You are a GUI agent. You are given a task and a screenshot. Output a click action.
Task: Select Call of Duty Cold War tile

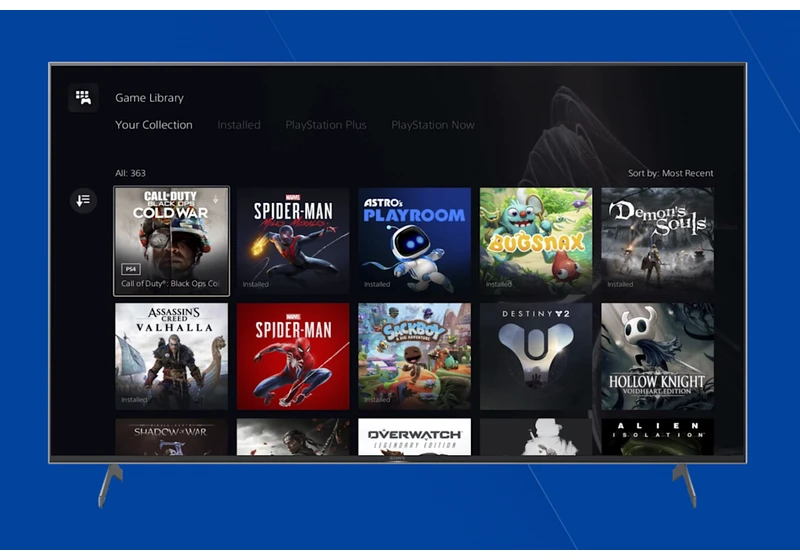coord(171,241)
